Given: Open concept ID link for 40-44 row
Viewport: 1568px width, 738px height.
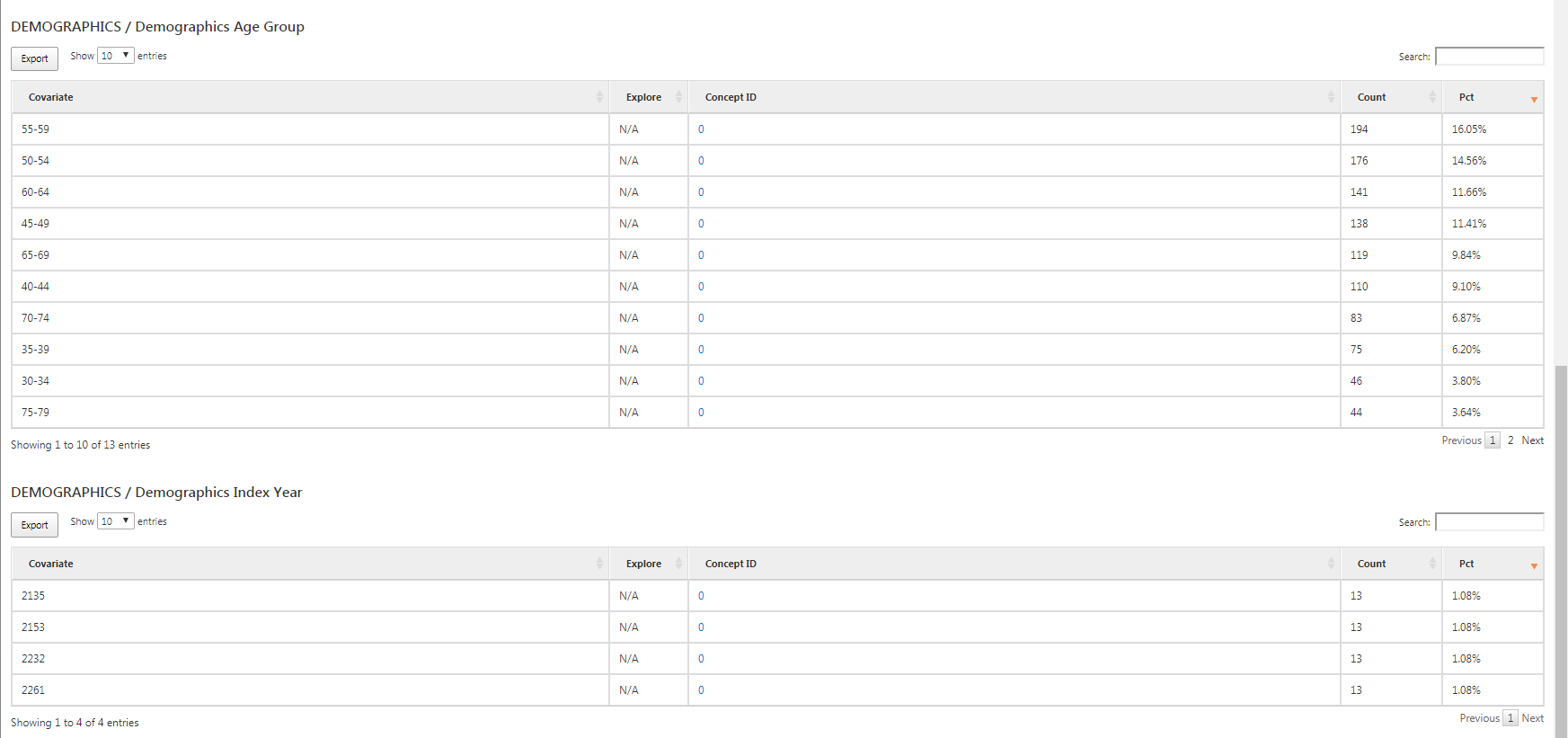Looking at the screenshot, I should 701,287.
